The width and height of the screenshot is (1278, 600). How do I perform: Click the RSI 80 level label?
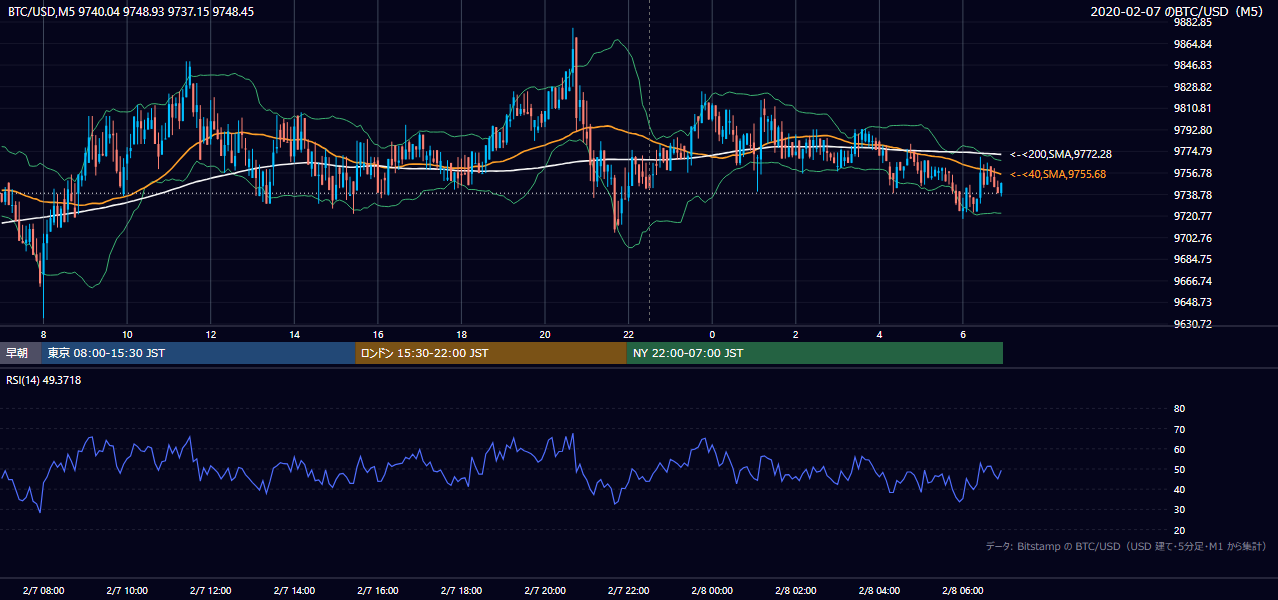(1179, 409)
